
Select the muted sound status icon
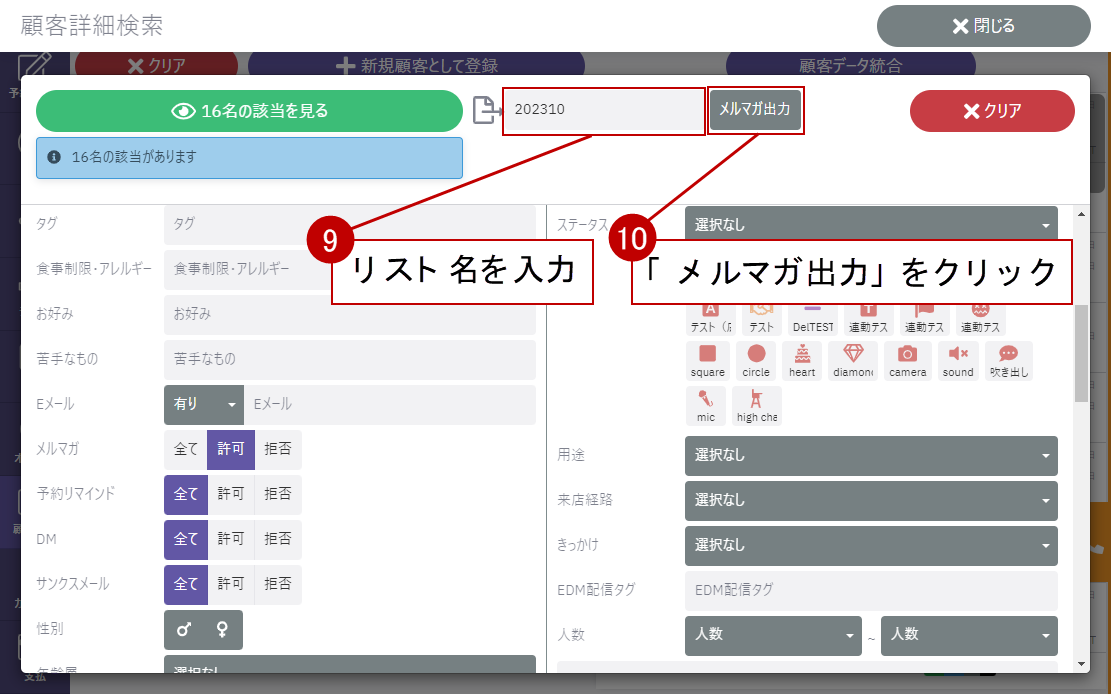click(x=957, y=359)
